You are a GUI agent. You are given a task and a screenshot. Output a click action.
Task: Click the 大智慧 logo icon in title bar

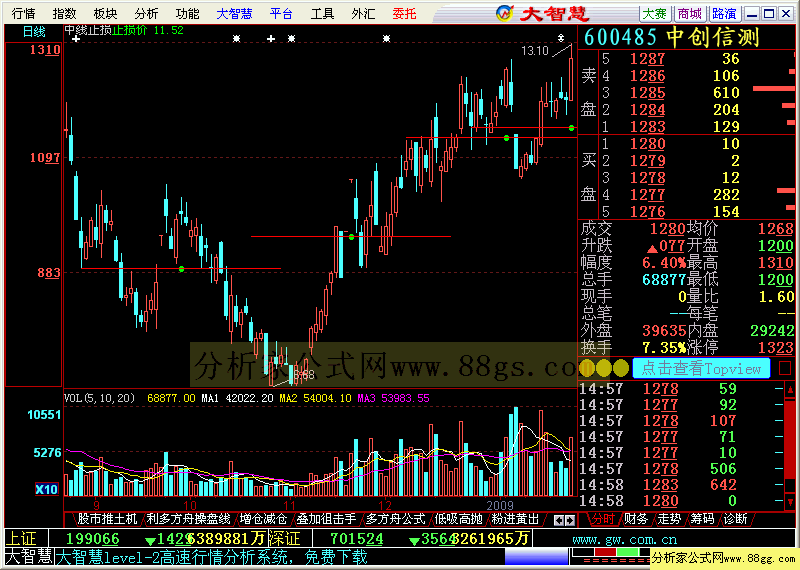505,13
